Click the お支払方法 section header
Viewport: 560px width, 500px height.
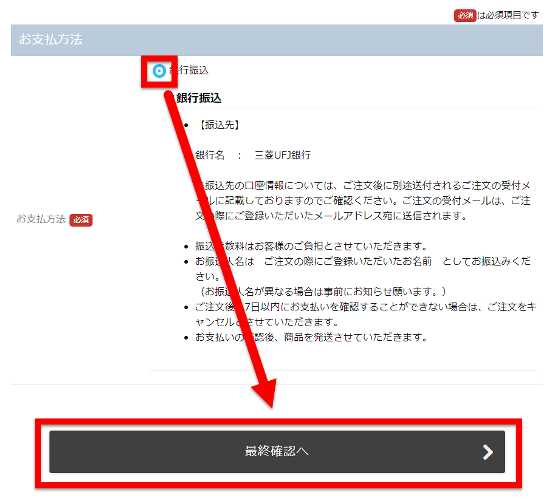tap(277, 40)
